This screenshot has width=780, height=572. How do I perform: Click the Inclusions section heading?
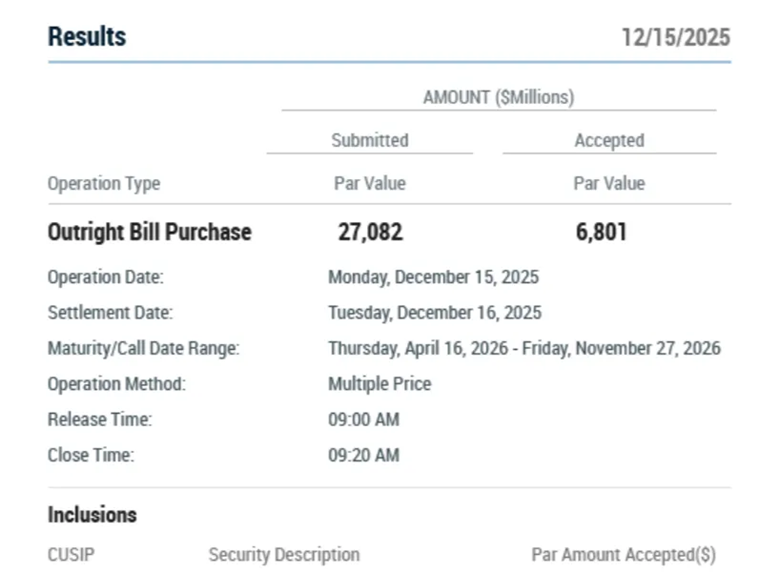92,515
